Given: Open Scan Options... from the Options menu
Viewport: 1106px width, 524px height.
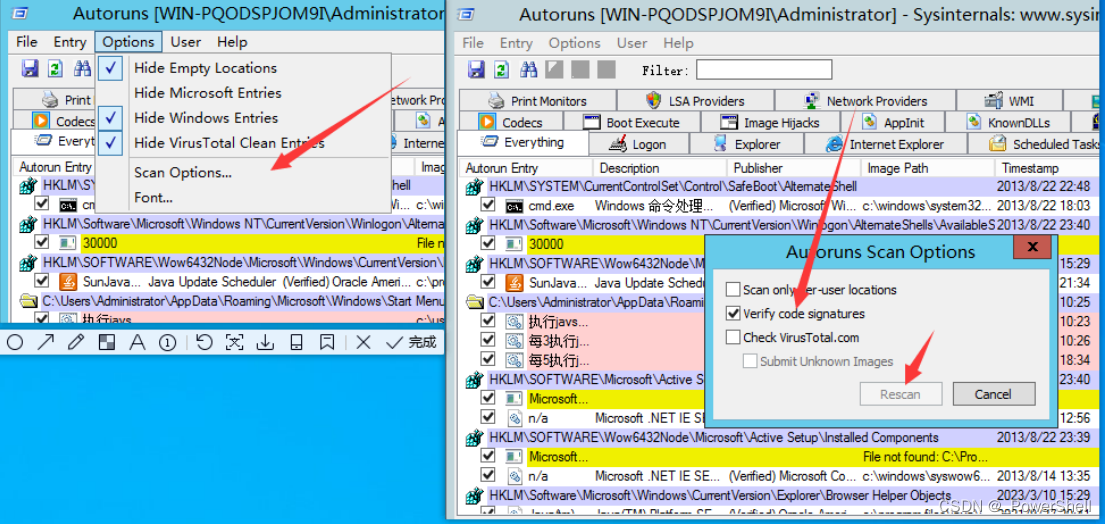Looking at the screenshot, I should pos(243,173).
